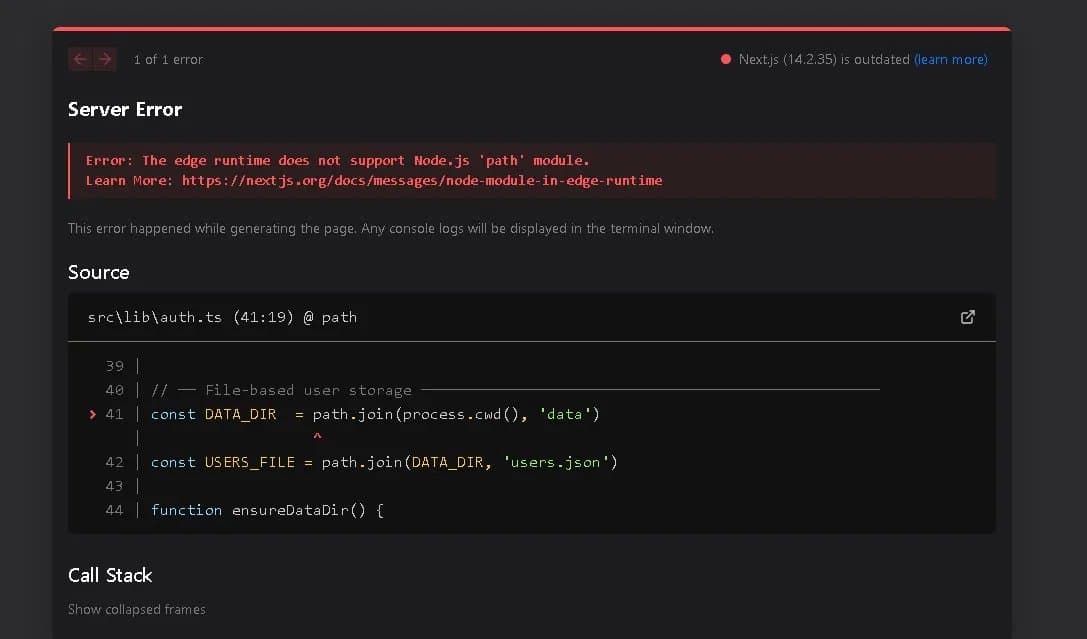
Task: Click the red outdated status dot
Action: [726, 60]
